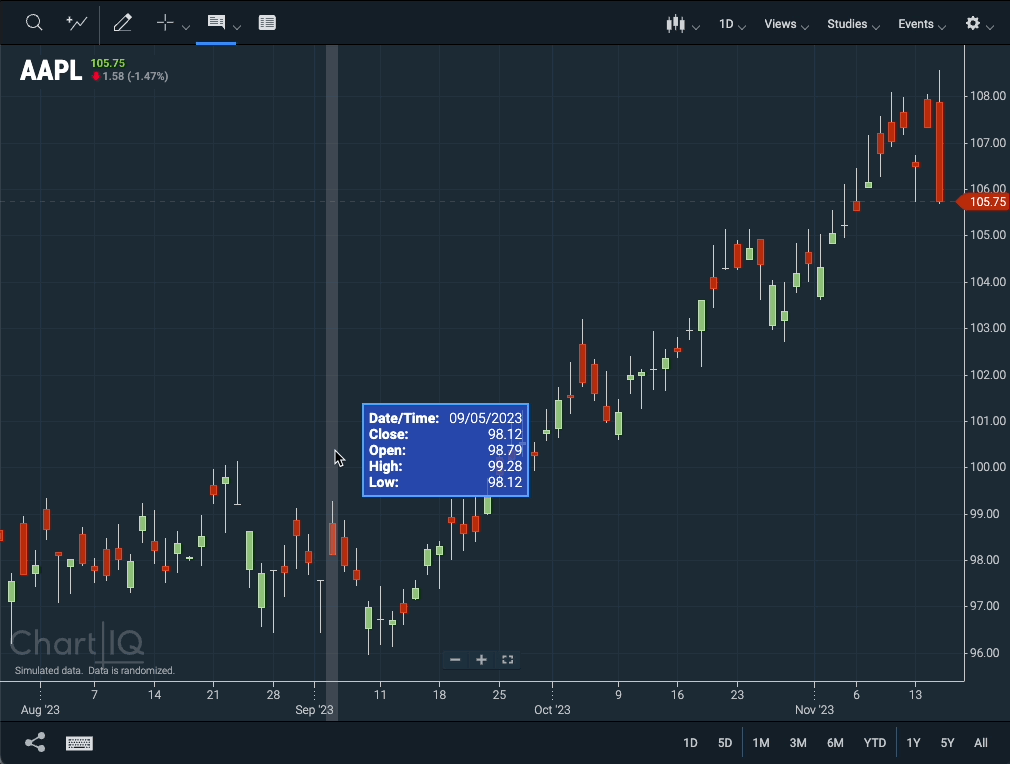Viewport: 1010px width, 764px height.
Task: Add a comparison series with plus-line icon
Action: tap(77, 23)
